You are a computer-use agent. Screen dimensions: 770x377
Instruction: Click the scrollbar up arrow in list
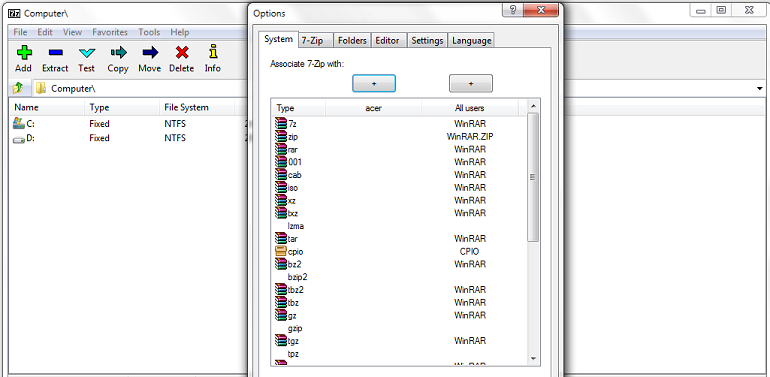533,106
